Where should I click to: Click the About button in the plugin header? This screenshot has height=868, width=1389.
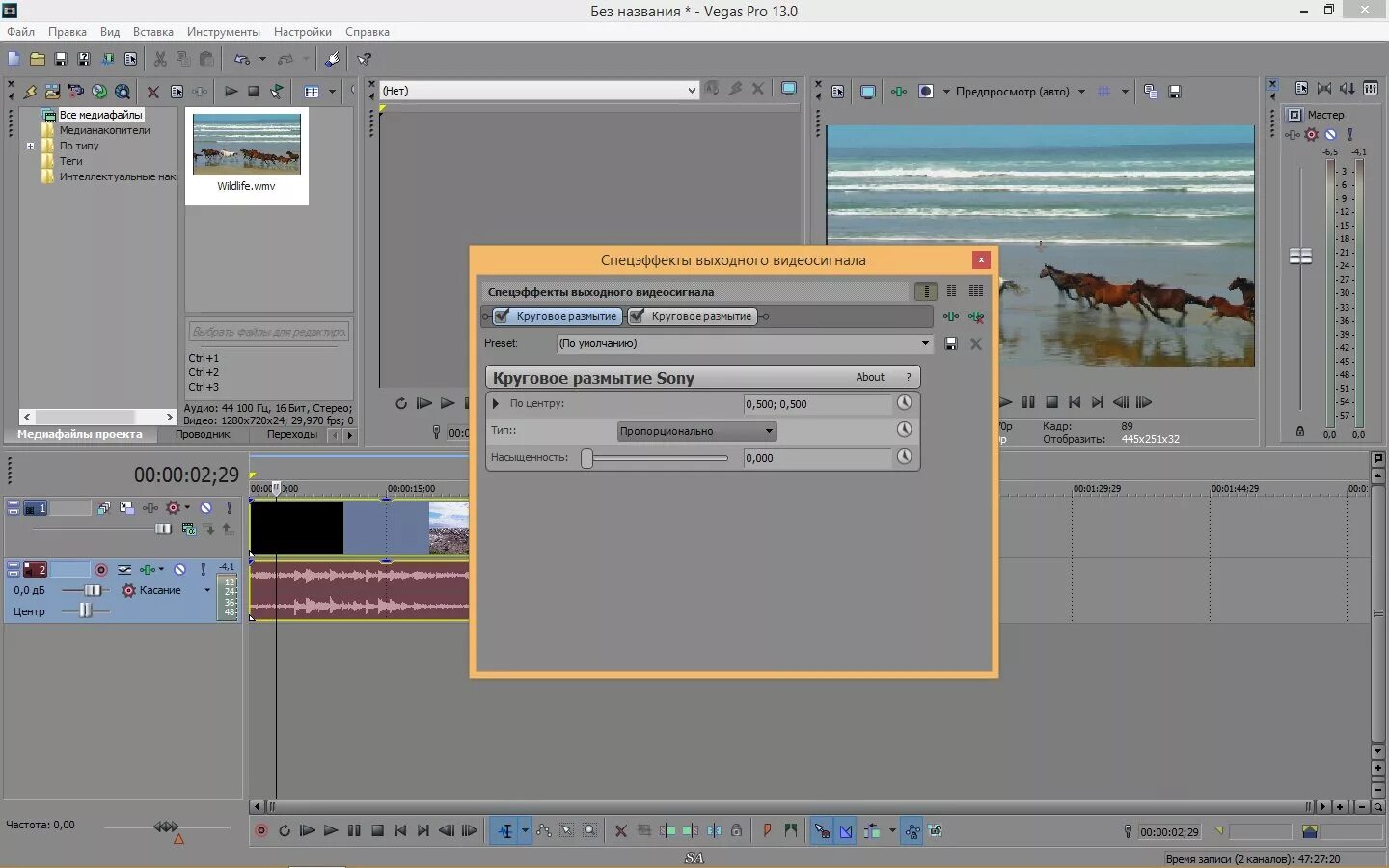[x=870, y=377]
